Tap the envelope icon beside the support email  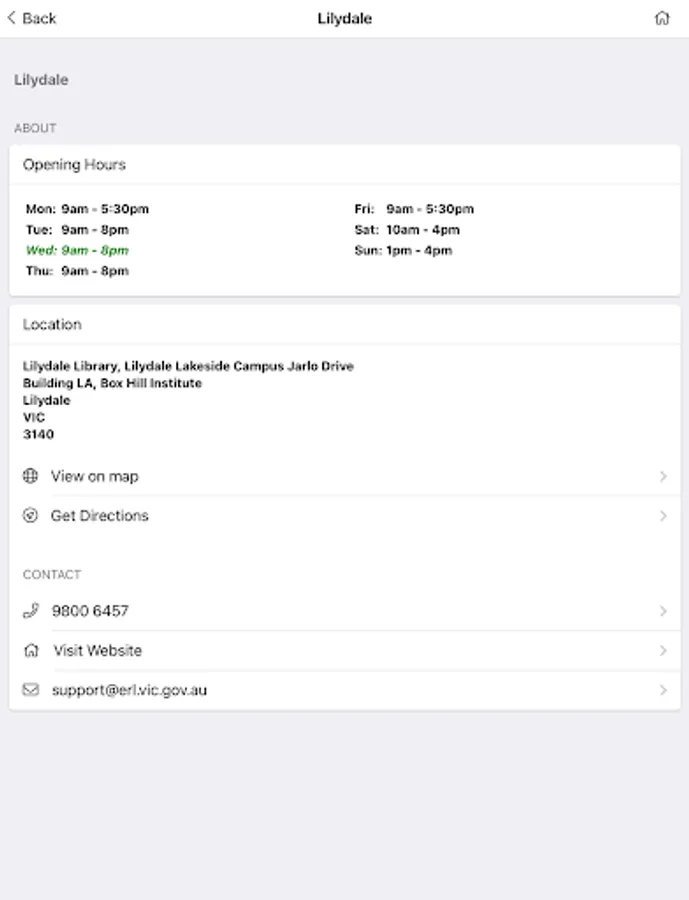(x=31, y=690)
